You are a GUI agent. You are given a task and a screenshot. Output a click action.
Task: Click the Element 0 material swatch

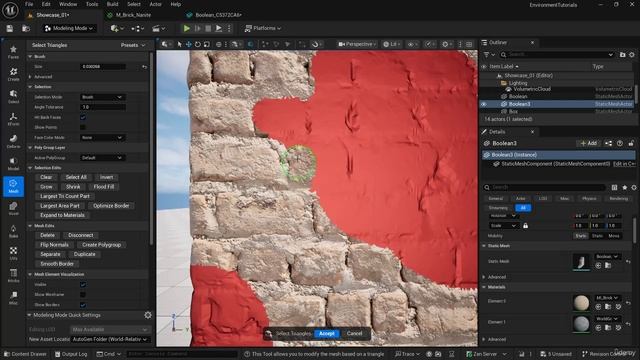(x=581, y=303)
